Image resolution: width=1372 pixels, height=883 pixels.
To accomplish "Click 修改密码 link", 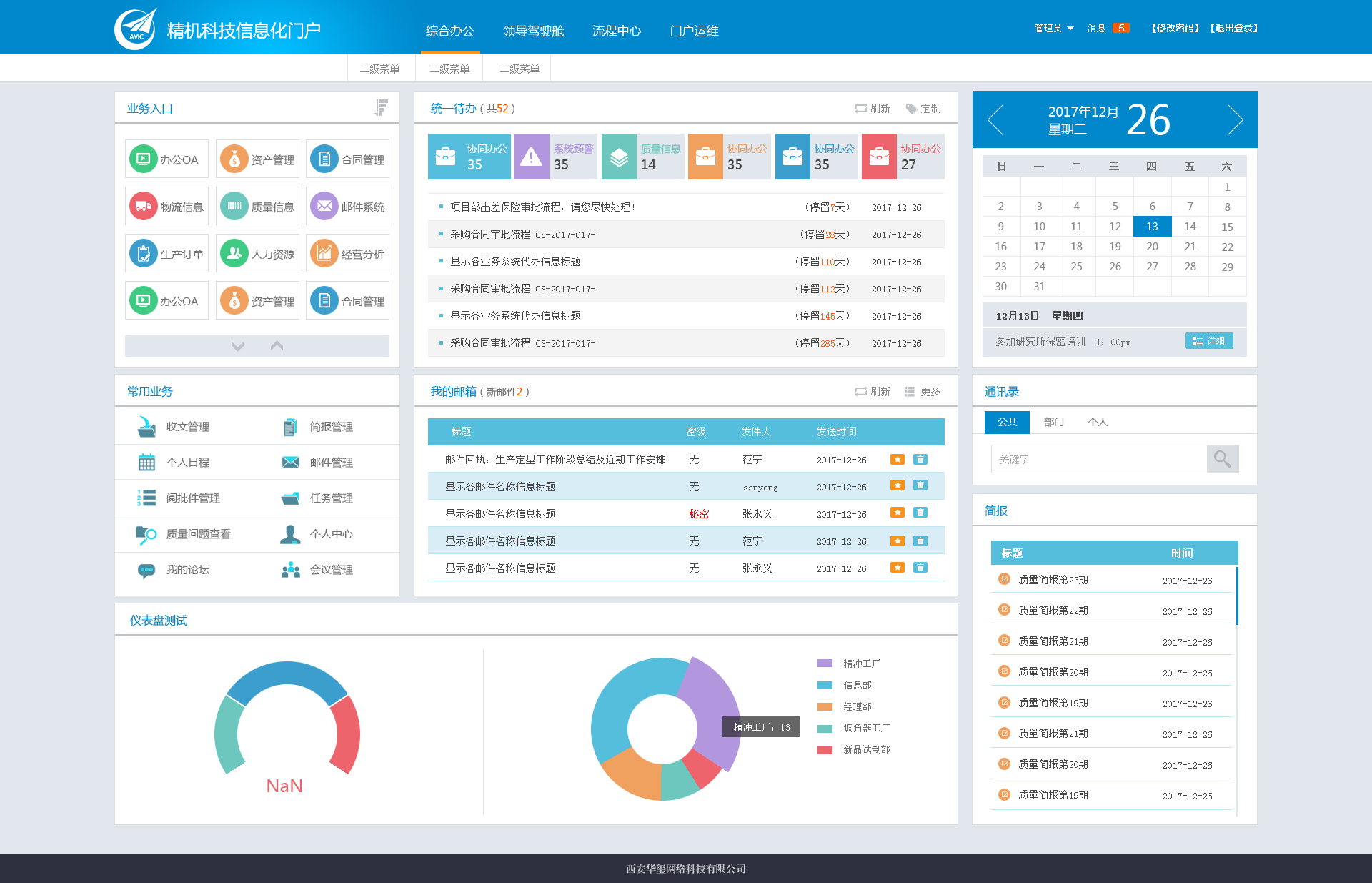I will 1175,28.
